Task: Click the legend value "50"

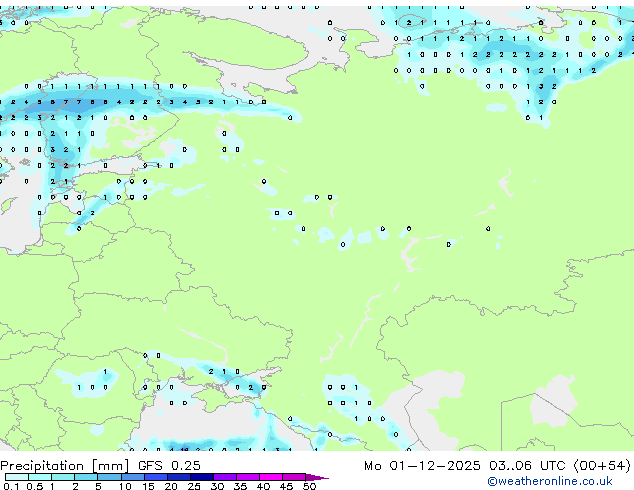Action: coord(309,486)
